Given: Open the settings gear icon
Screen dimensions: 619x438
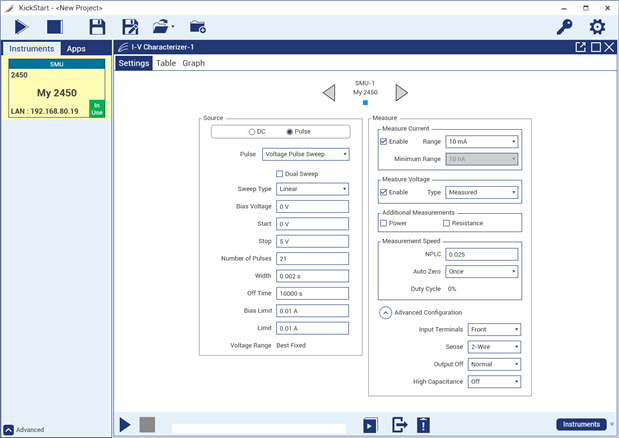Looking at the screenshot, I should (x=597, y=27).
